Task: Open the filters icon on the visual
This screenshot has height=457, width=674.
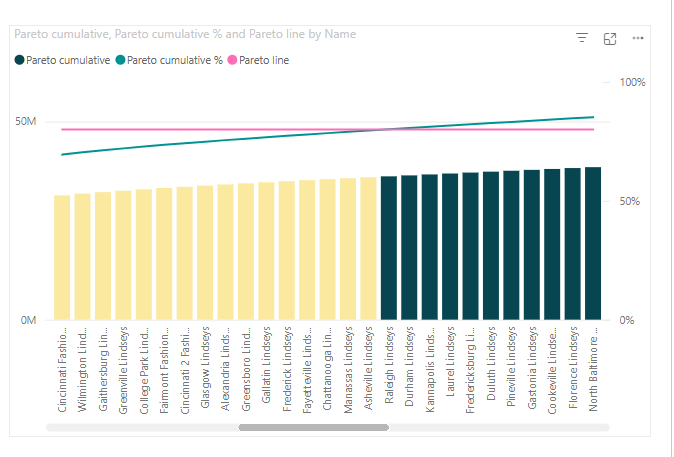Action: [582, 37]
